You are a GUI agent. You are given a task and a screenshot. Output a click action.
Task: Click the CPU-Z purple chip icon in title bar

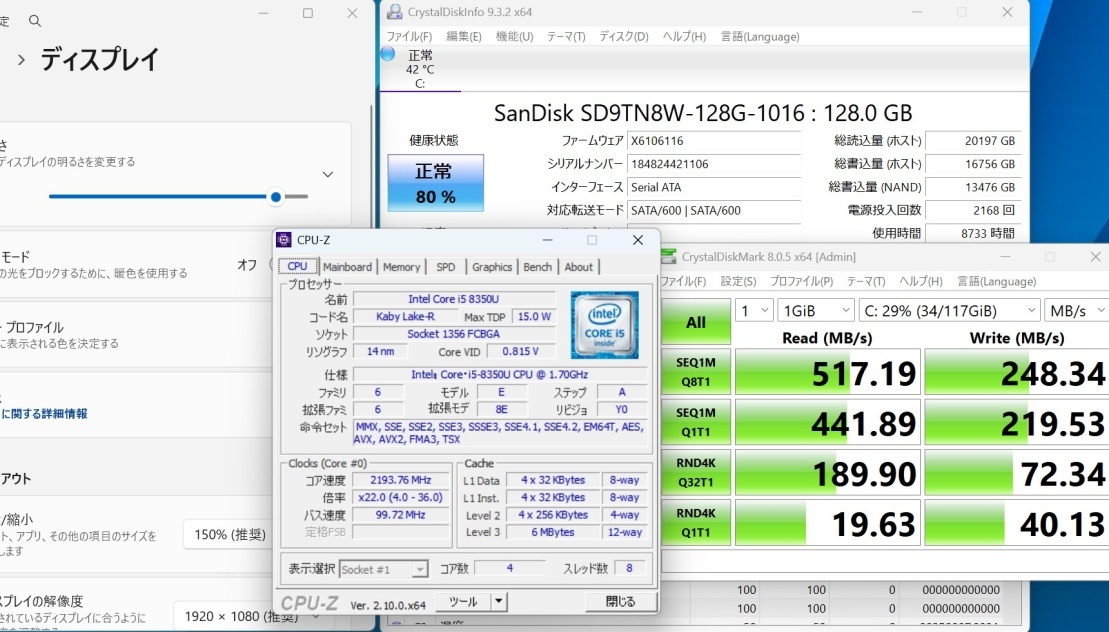coord(284,240)
